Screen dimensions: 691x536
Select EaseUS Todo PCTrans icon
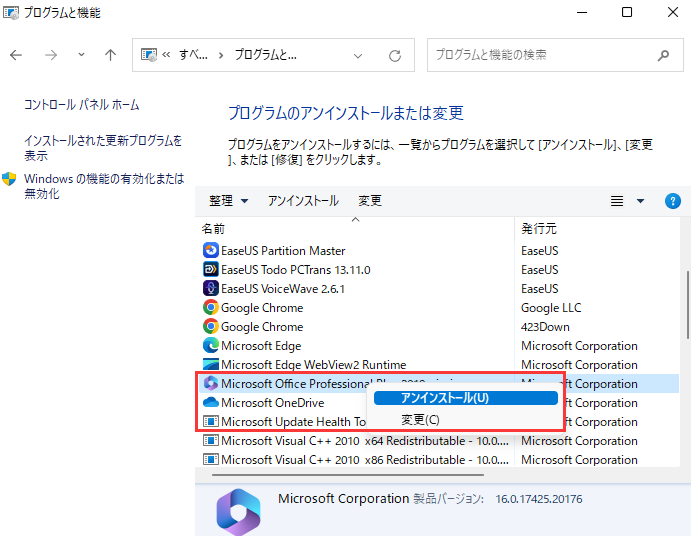pos(211,269)
